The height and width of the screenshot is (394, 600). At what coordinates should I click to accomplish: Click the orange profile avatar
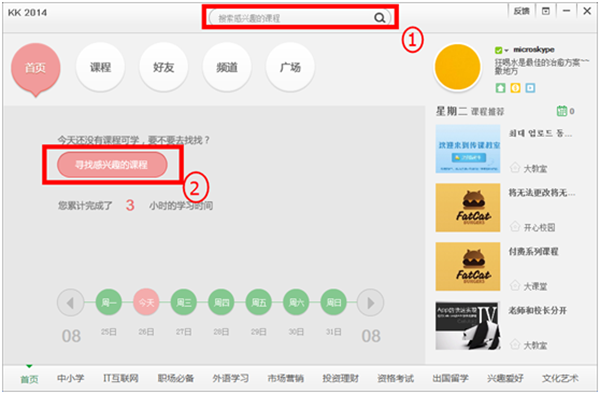[x=457, y=67]
